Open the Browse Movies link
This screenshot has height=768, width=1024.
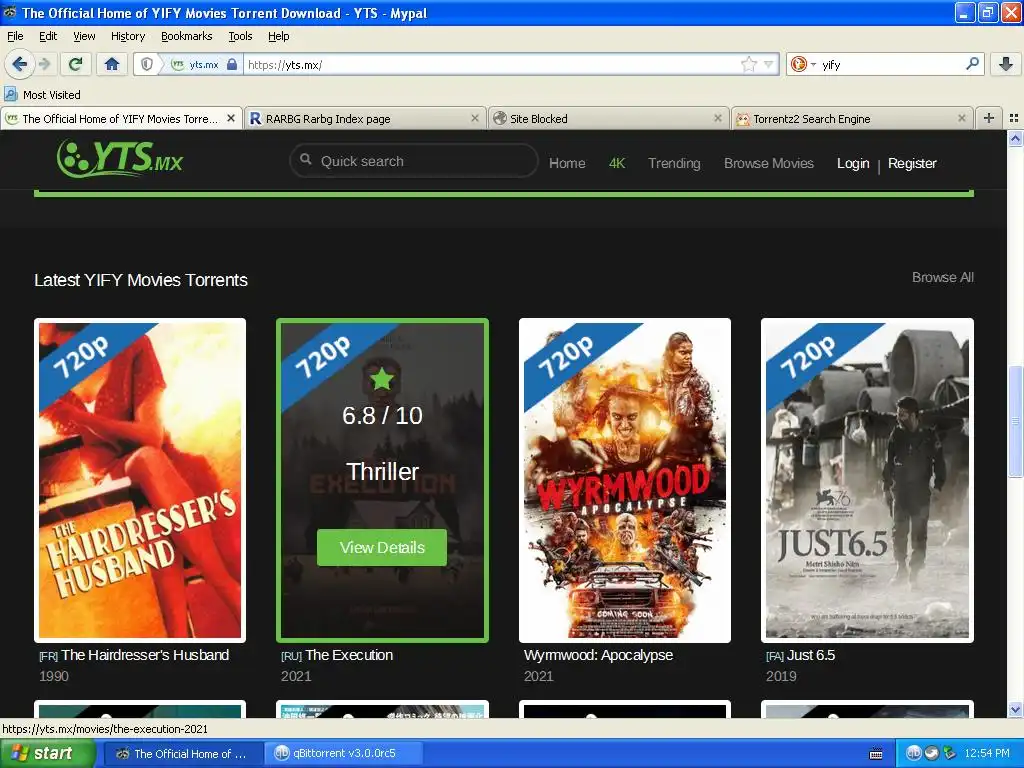769,163
